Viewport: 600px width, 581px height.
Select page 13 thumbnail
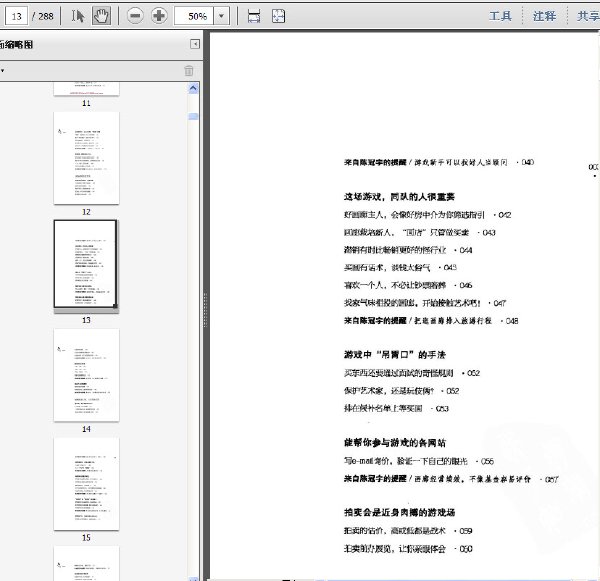pyautogui.click(x=86, y=264)
